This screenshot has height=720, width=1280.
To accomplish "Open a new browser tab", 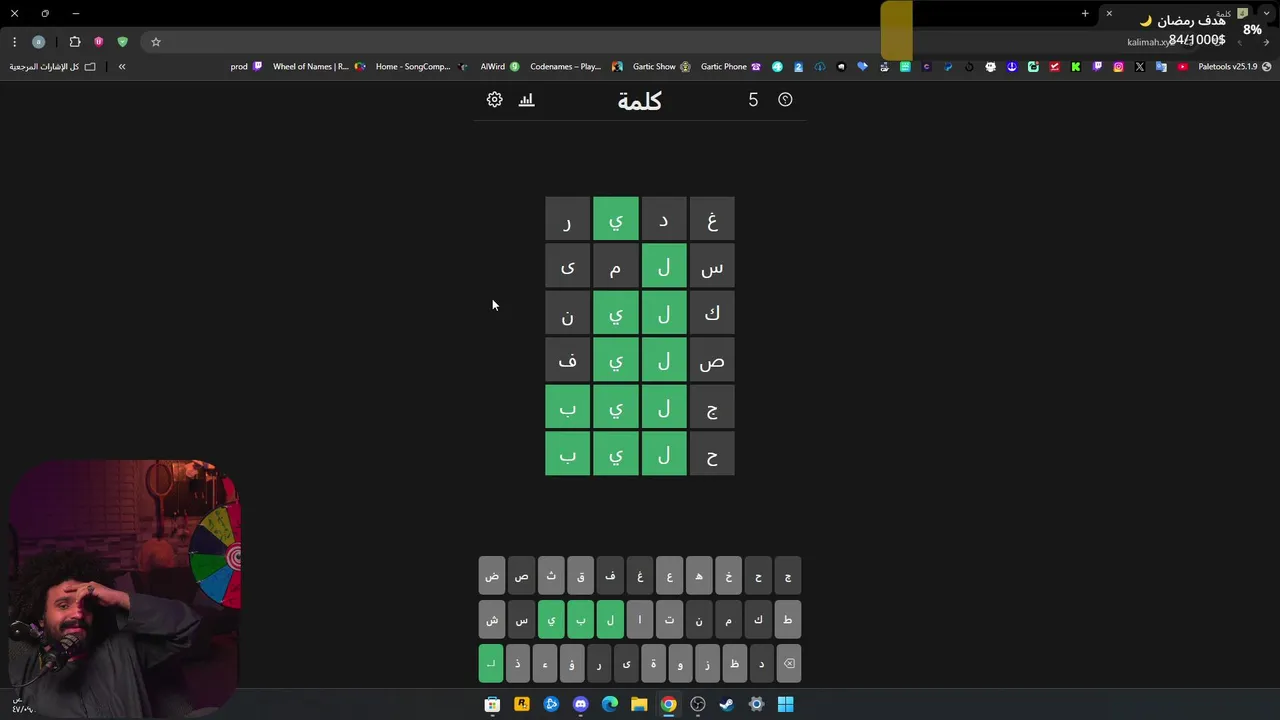I will [1085, 14].
